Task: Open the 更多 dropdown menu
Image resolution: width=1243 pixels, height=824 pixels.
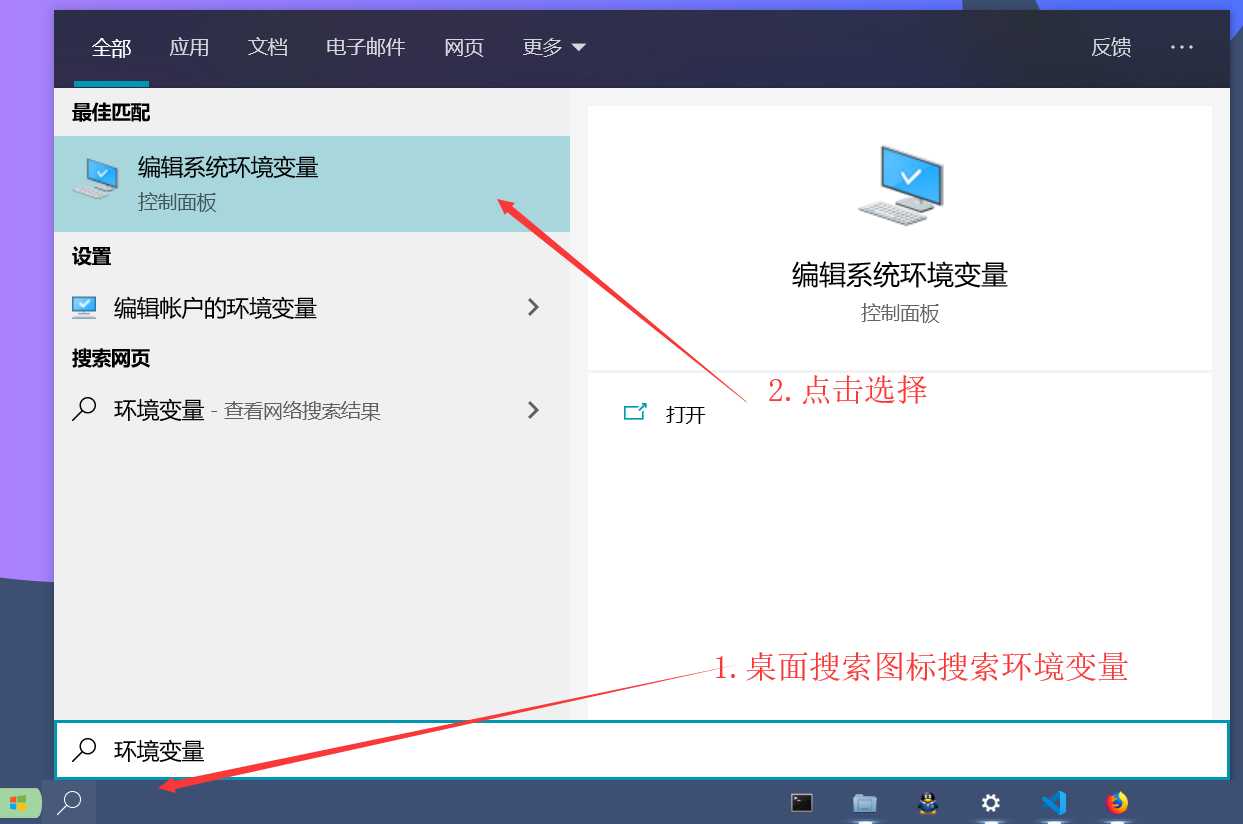Action: click(554, 48)
